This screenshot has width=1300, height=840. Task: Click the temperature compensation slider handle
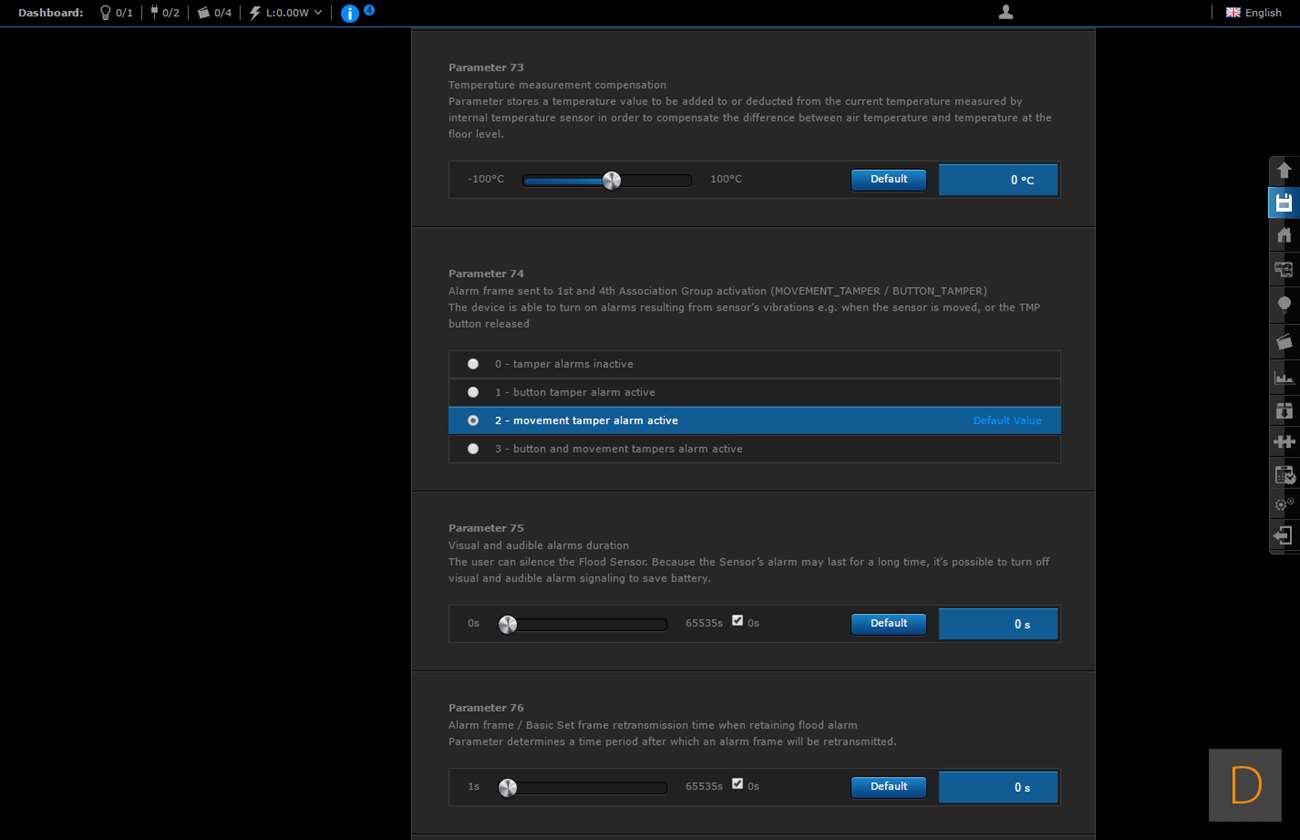coord(612,180)
